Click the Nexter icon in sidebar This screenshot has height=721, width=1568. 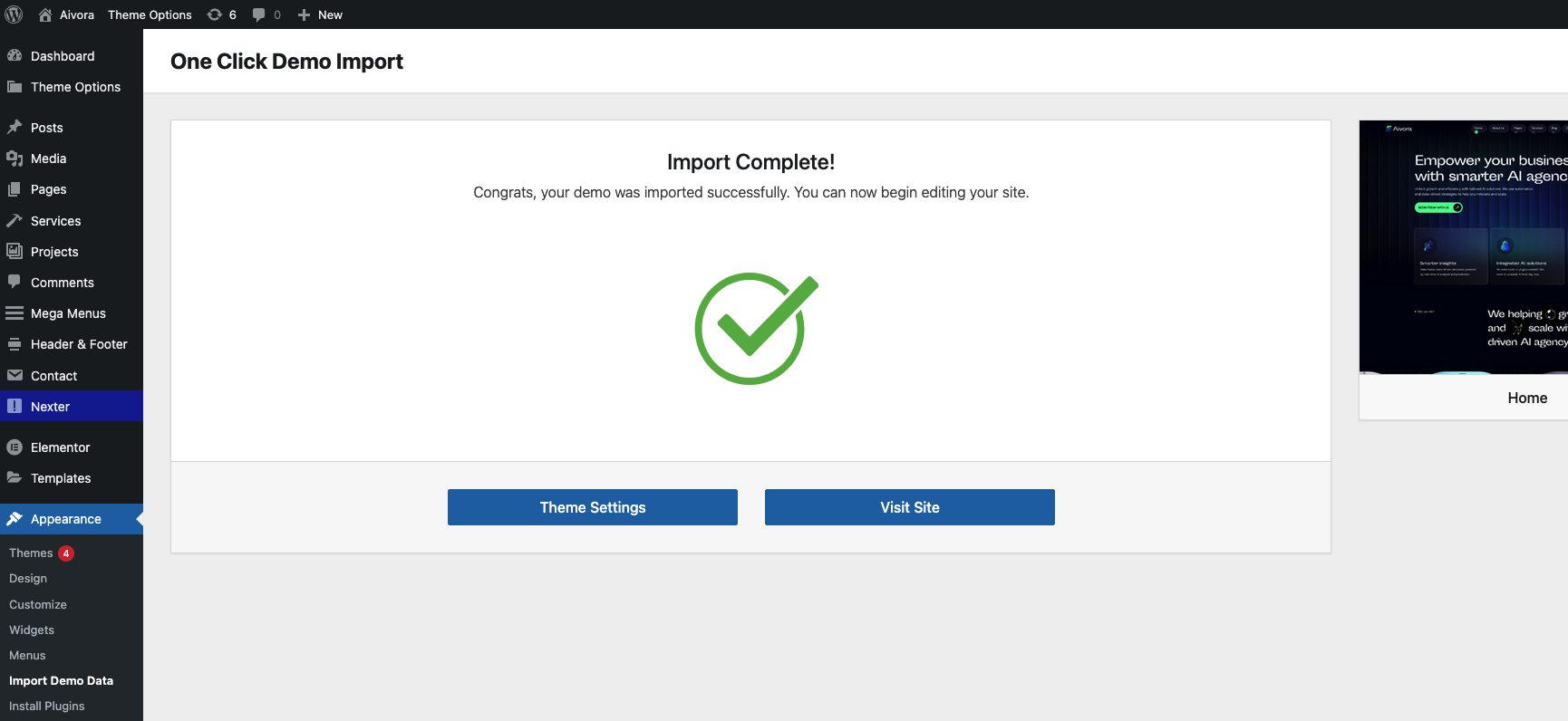[15, 407]
